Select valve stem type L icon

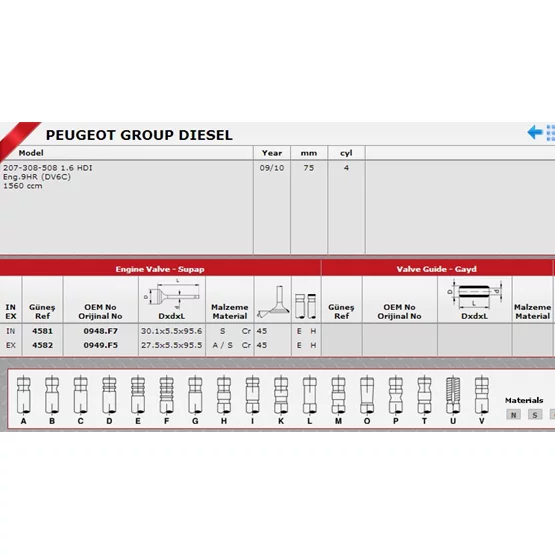coord(310,395)
